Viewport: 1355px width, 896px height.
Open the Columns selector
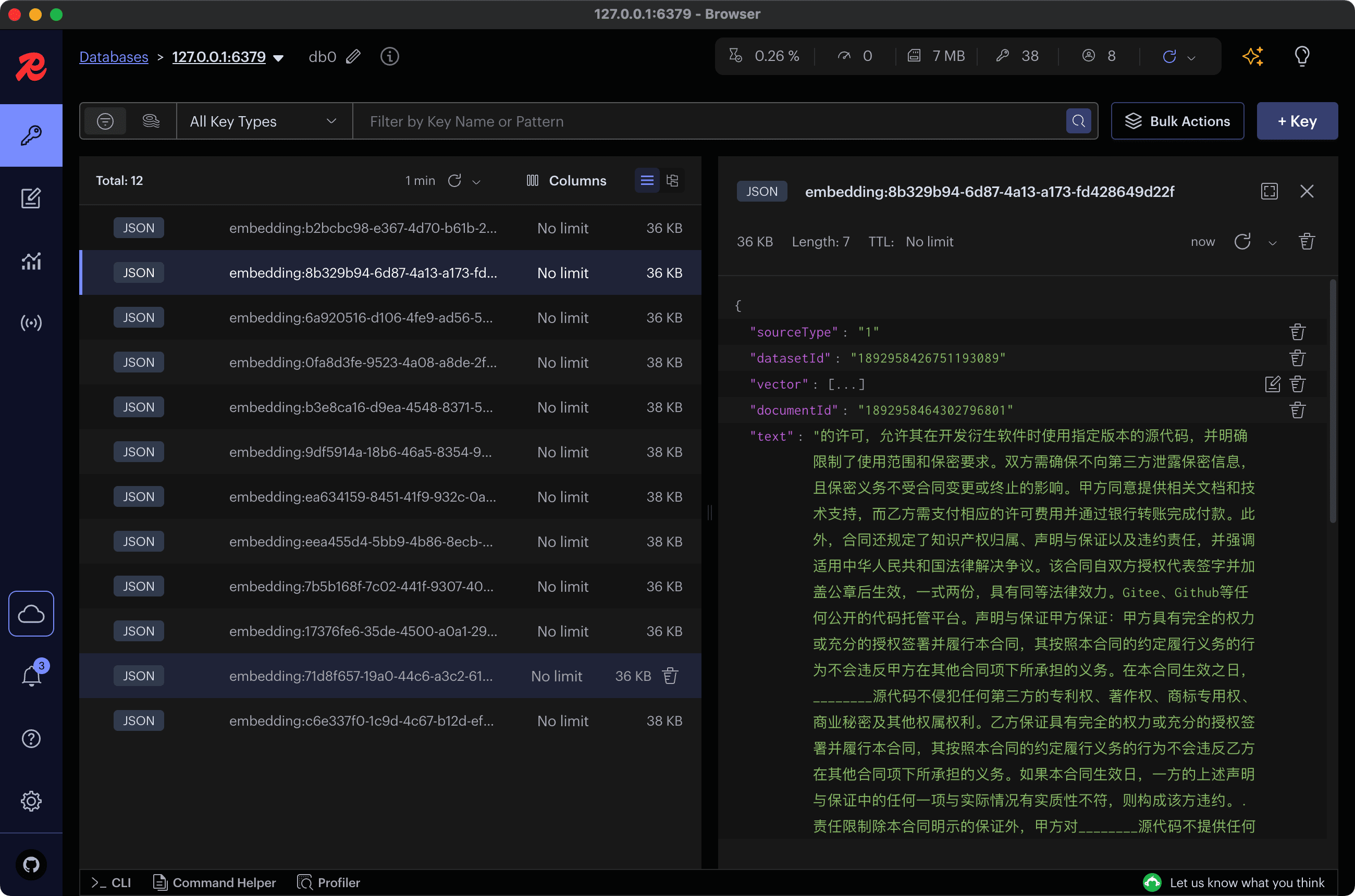point(566,181)
